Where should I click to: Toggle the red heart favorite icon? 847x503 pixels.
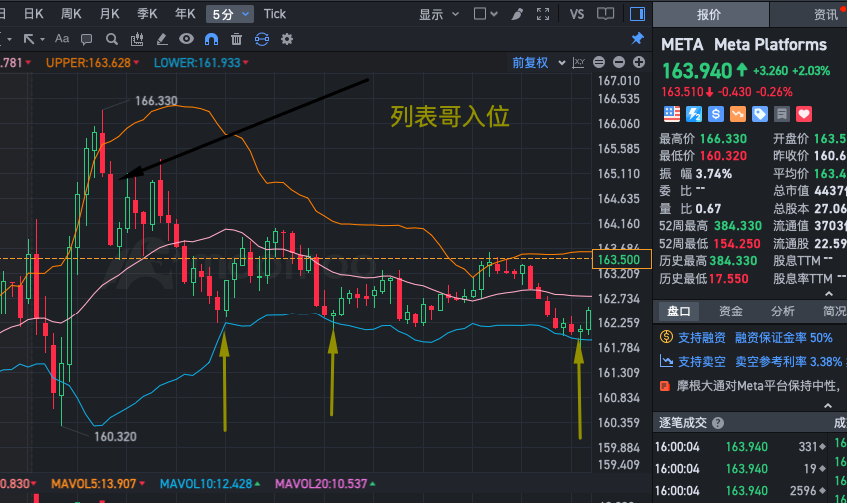804,114
